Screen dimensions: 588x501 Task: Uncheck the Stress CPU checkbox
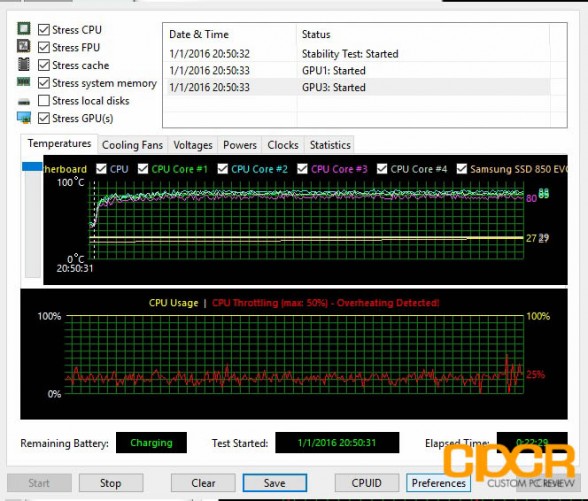[x=44, y=30]
